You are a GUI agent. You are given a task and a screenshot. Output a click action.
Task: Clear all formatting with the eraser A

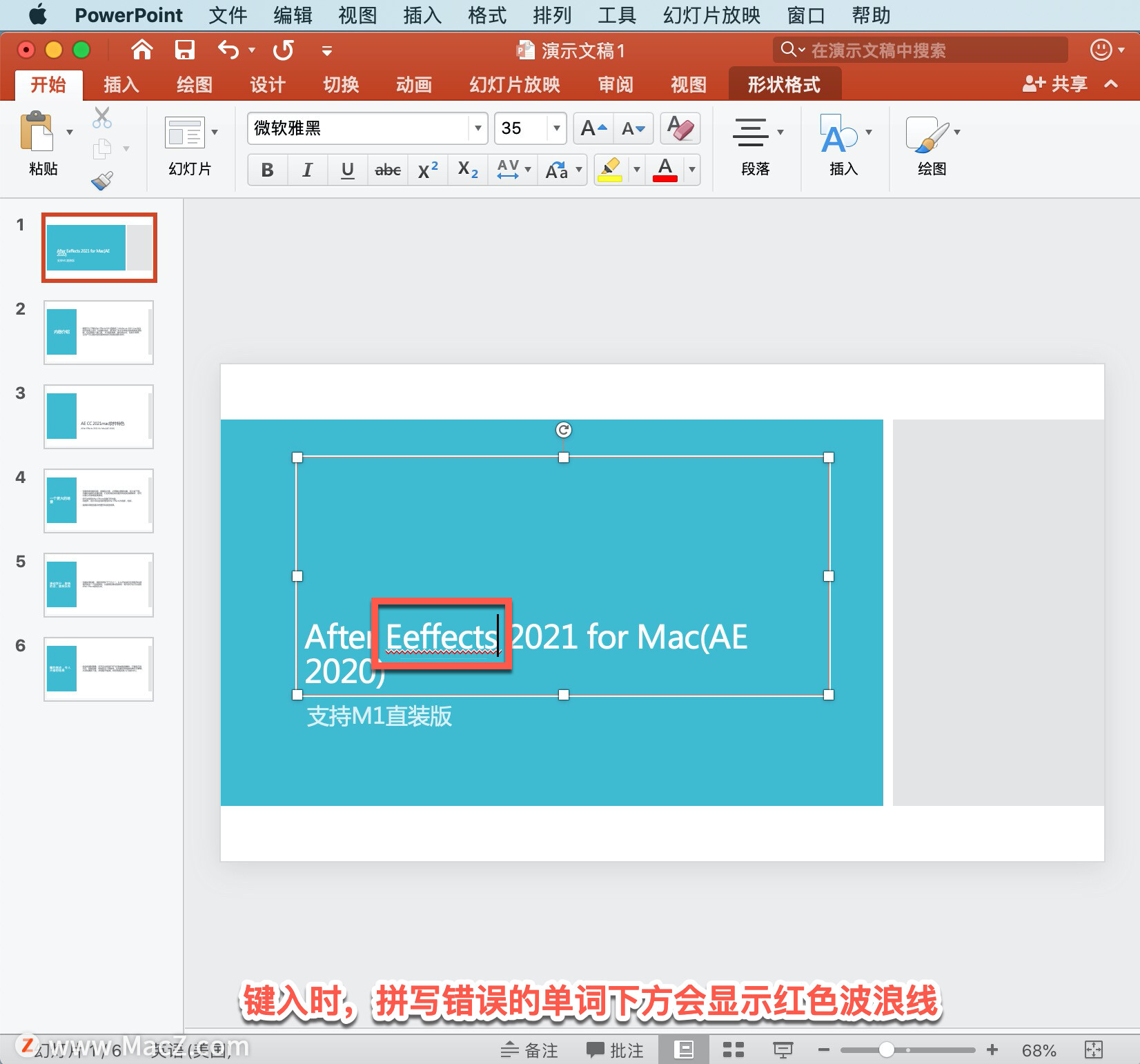[x=680, y=128]
